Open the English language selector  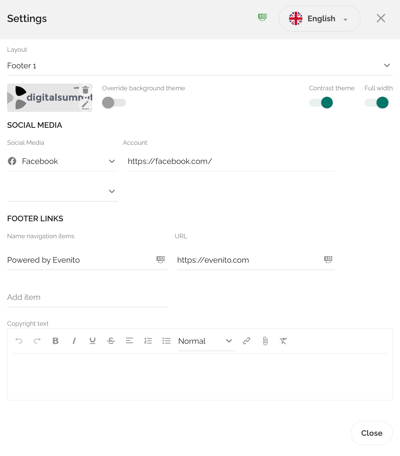point(319,19)
